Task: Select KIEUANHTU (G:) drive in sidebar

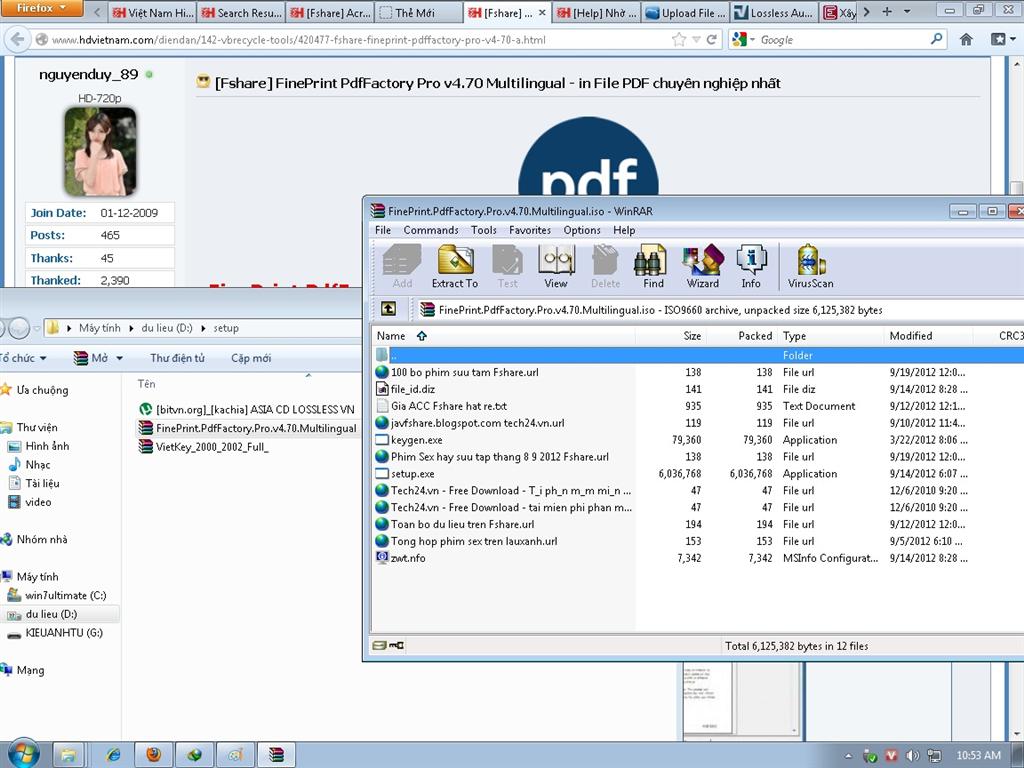Action: tap(63, 632)
